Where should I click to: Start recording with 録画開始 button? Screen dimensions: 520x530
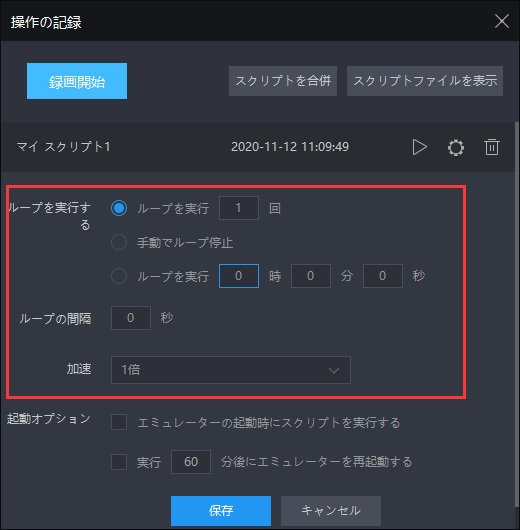coord(77,81)
